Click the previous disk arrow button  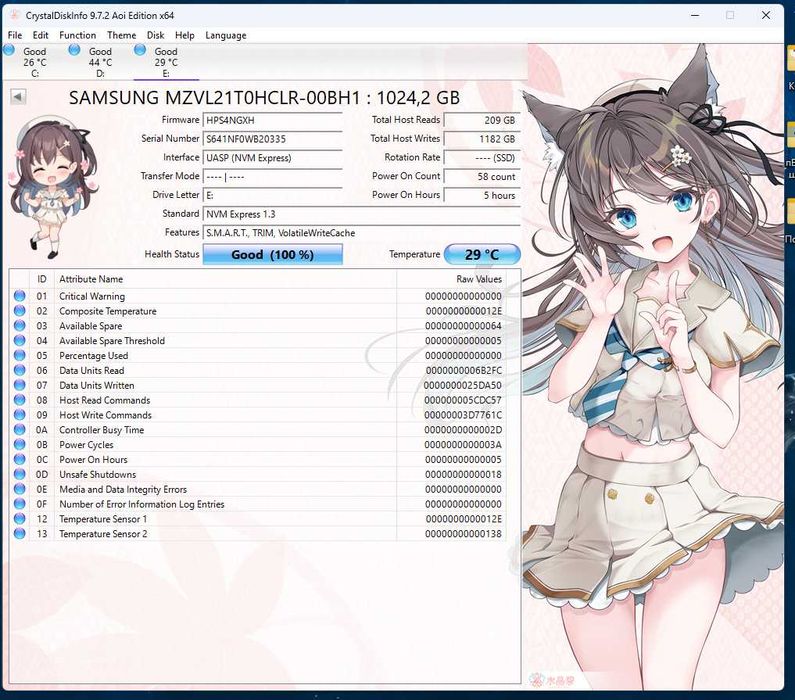point(18,96)
